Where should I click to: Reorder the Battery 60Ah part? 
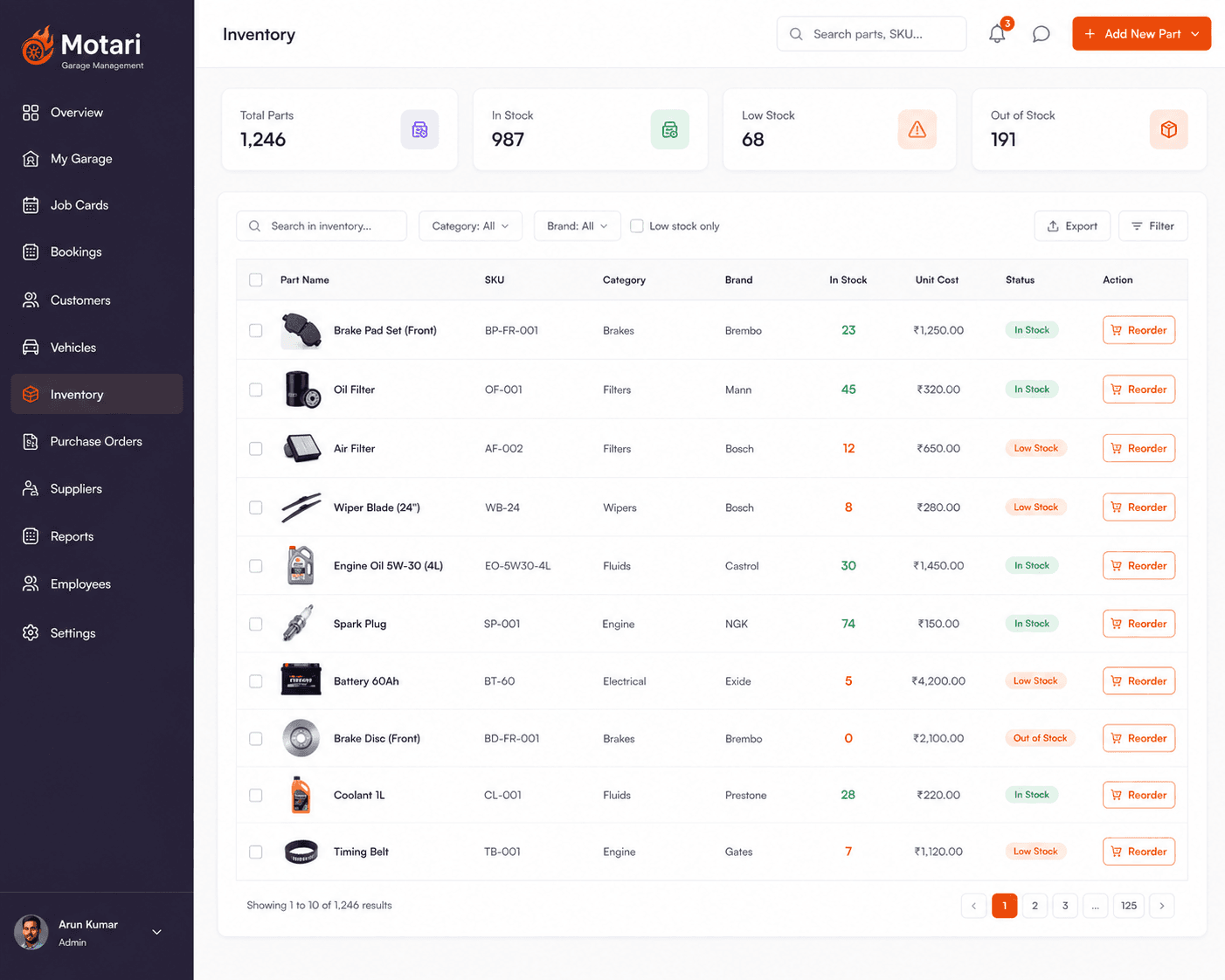(1138, 681)
